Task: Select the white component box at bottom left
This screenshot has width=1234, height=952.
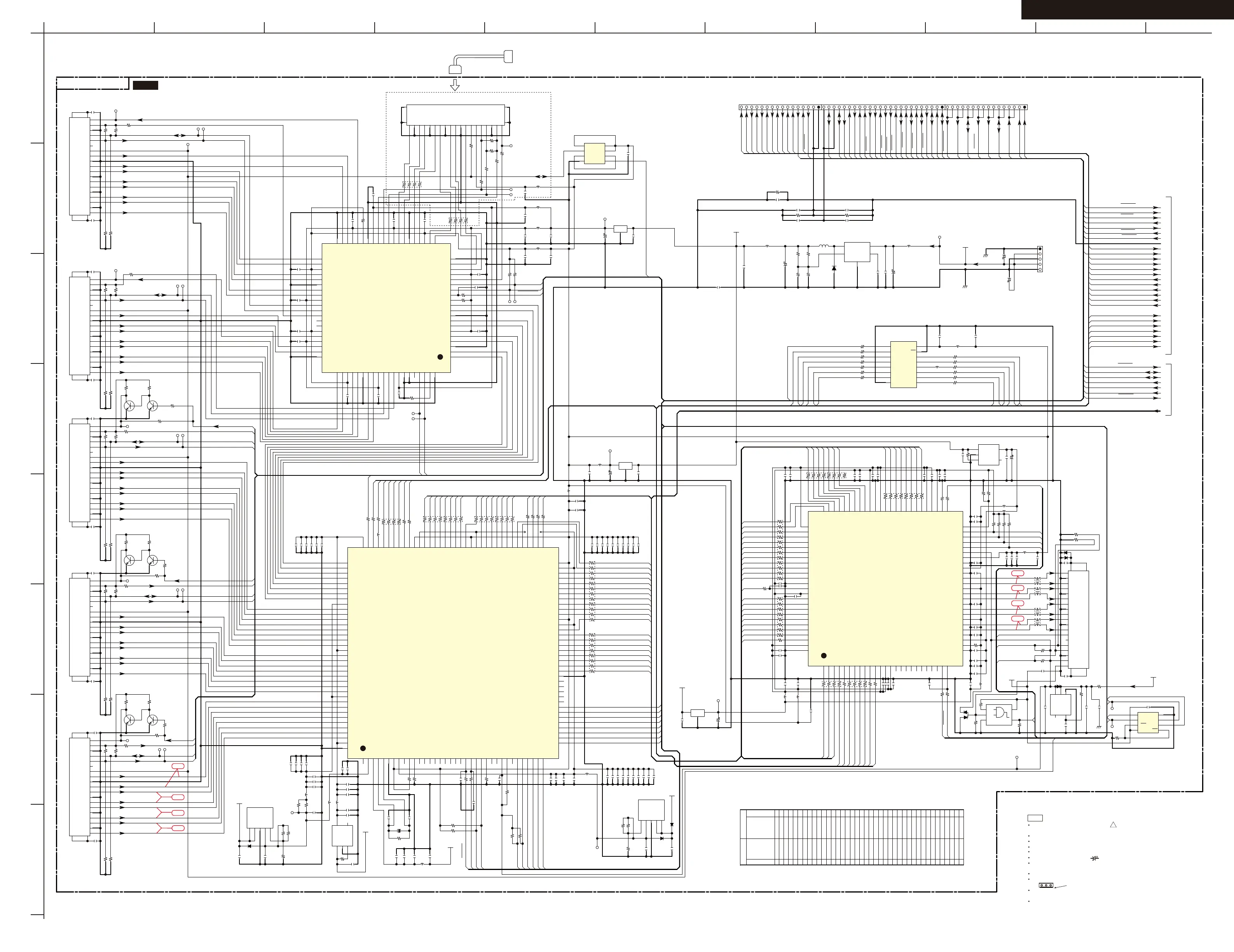Action: click(260, 818)
